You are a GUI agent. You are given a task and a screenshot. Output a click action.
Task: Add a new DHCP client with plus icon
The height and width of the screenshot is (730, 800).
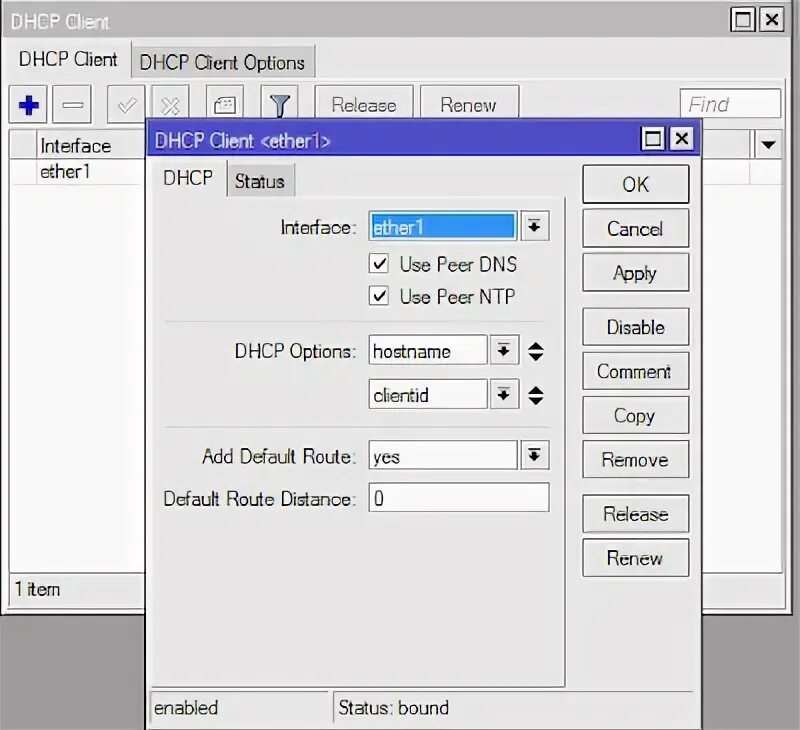pos(28,105)
